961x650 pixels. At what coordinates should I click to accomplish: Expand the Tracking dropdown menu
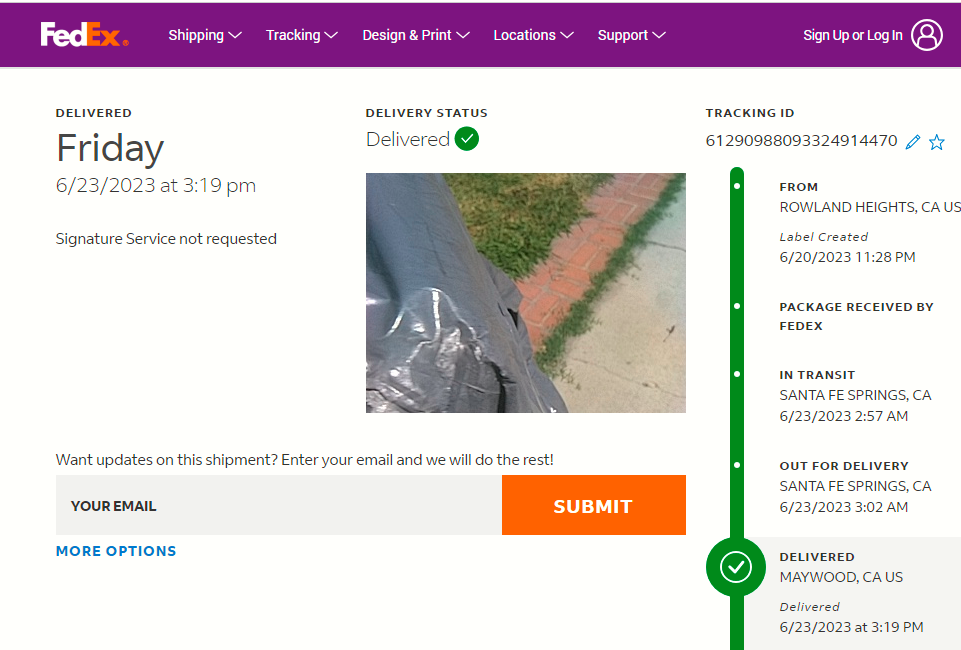(301, 35)
